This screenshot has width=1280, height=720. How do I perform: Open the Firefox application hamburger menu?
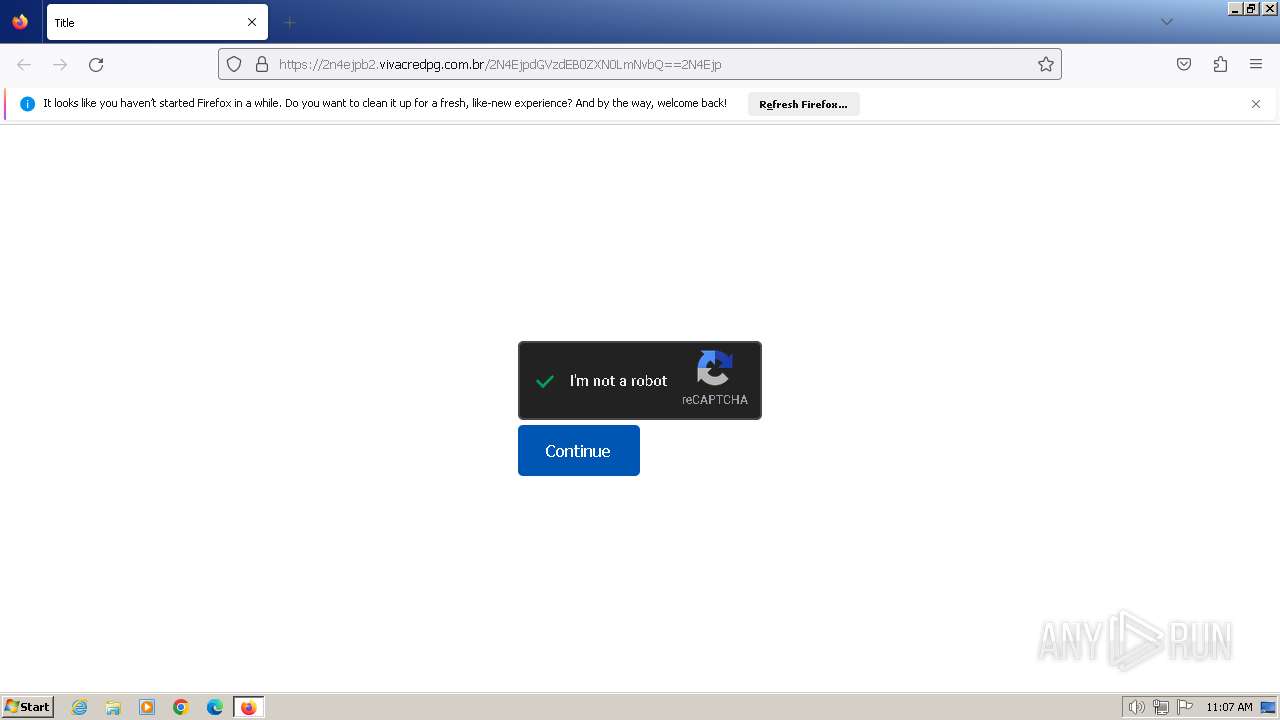(1256, 64)
